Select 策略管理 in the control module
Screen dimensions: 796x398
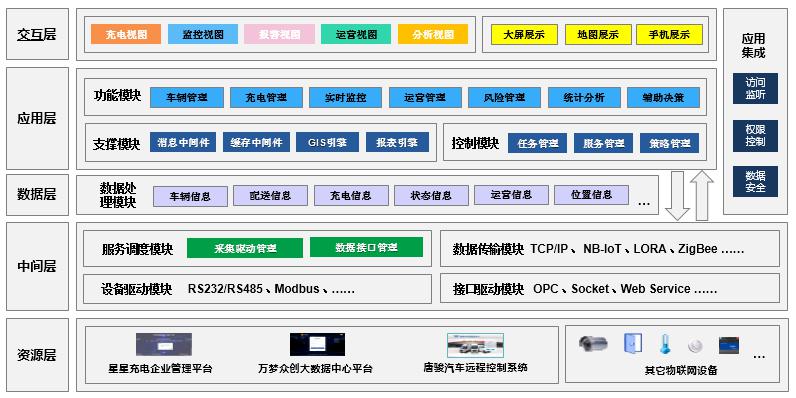pos(669,143)
